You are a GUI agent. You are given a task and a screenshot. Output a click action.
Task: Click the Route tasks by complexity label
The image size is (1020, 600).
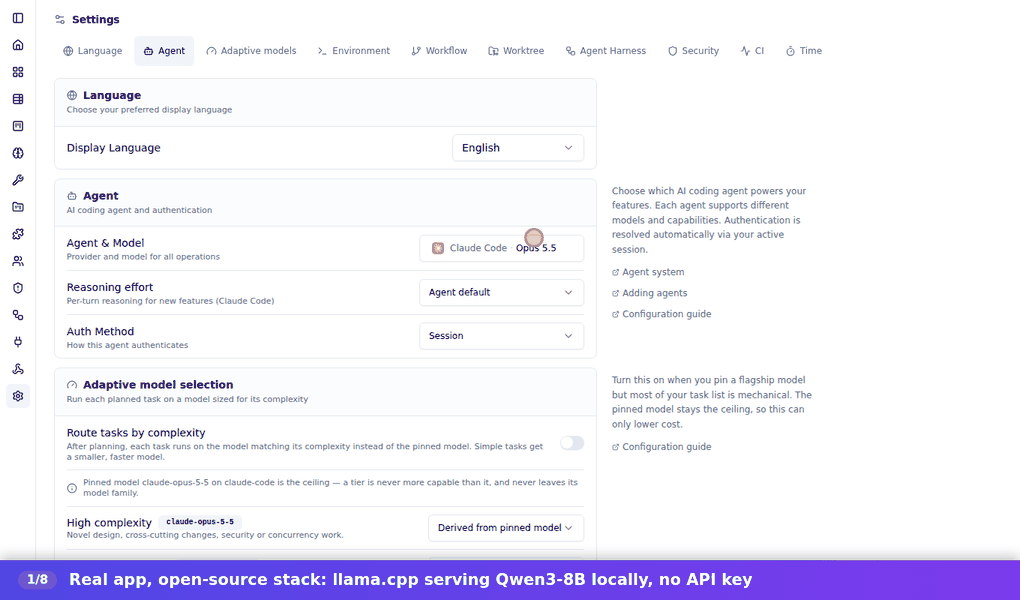[136, 433]
